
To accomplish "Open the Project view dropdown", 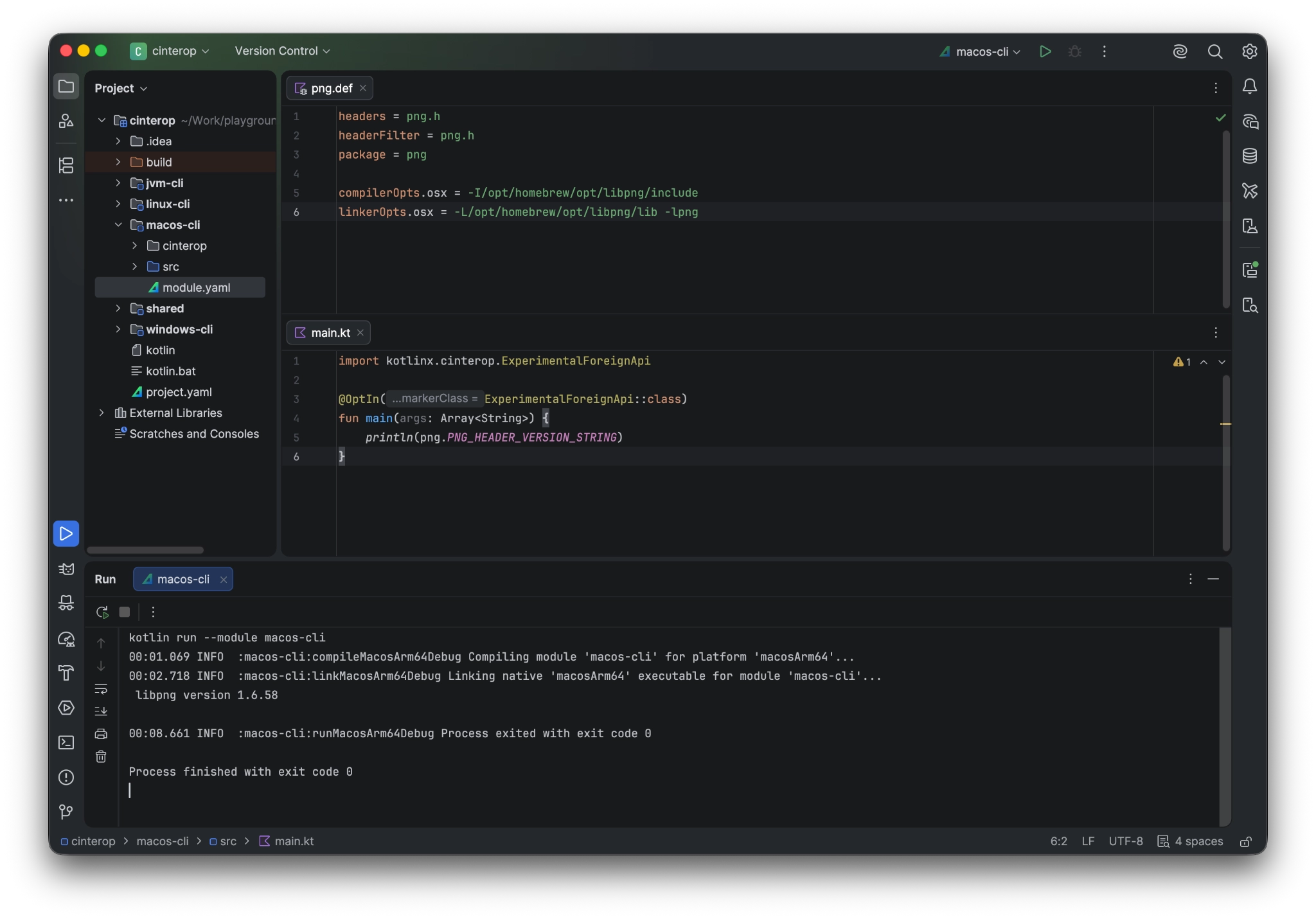I will 121,88.
